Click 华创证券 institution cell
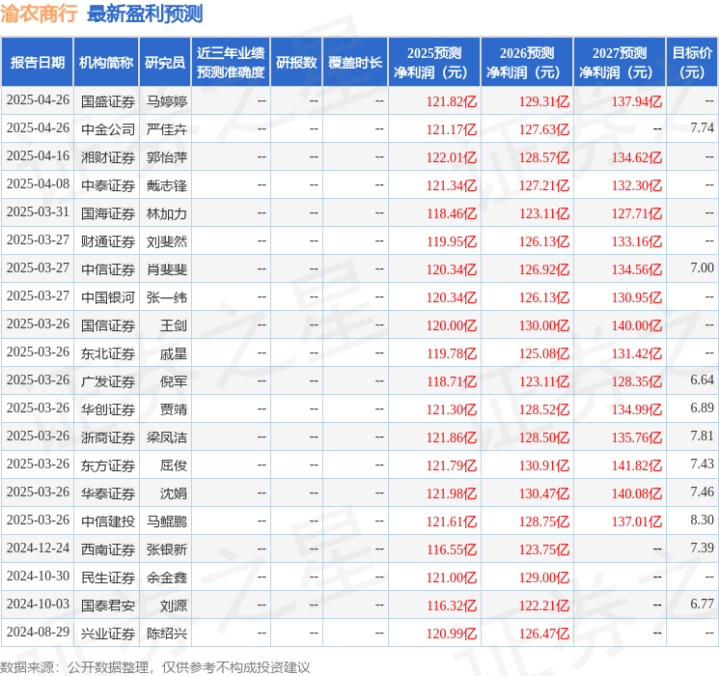 (108, 409)
